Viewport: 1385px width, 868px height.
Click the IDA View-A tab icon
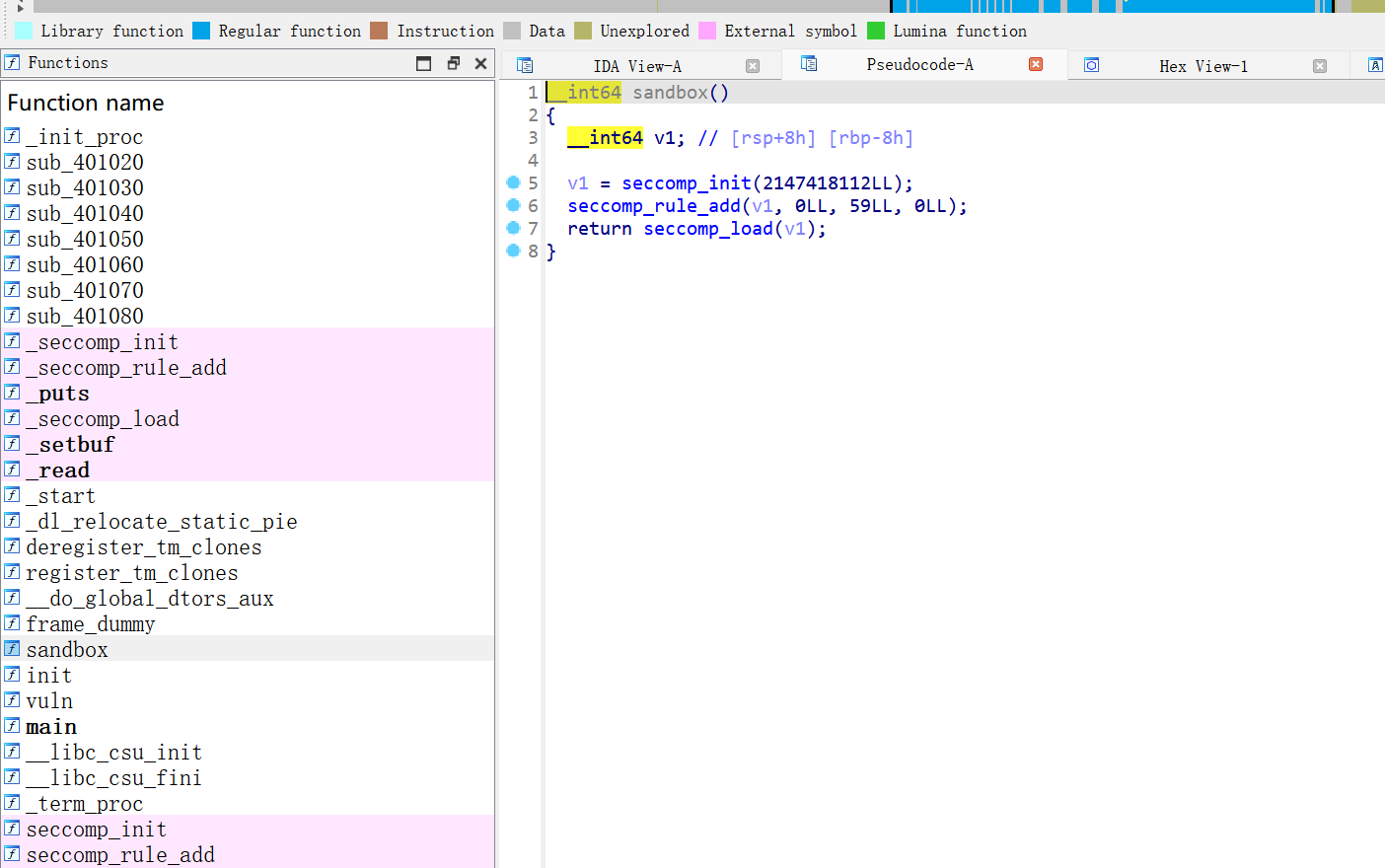click(525, 65)
